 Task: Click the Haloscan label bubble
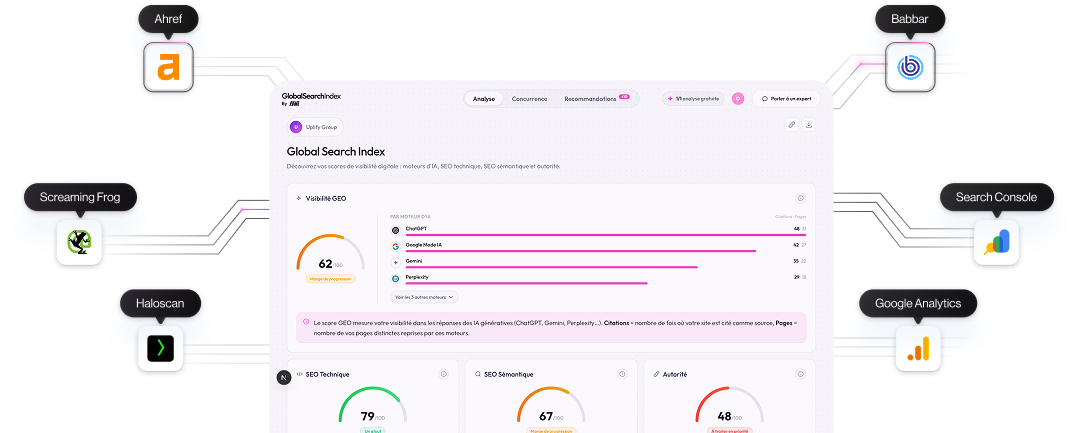click(x=160, y=304)
